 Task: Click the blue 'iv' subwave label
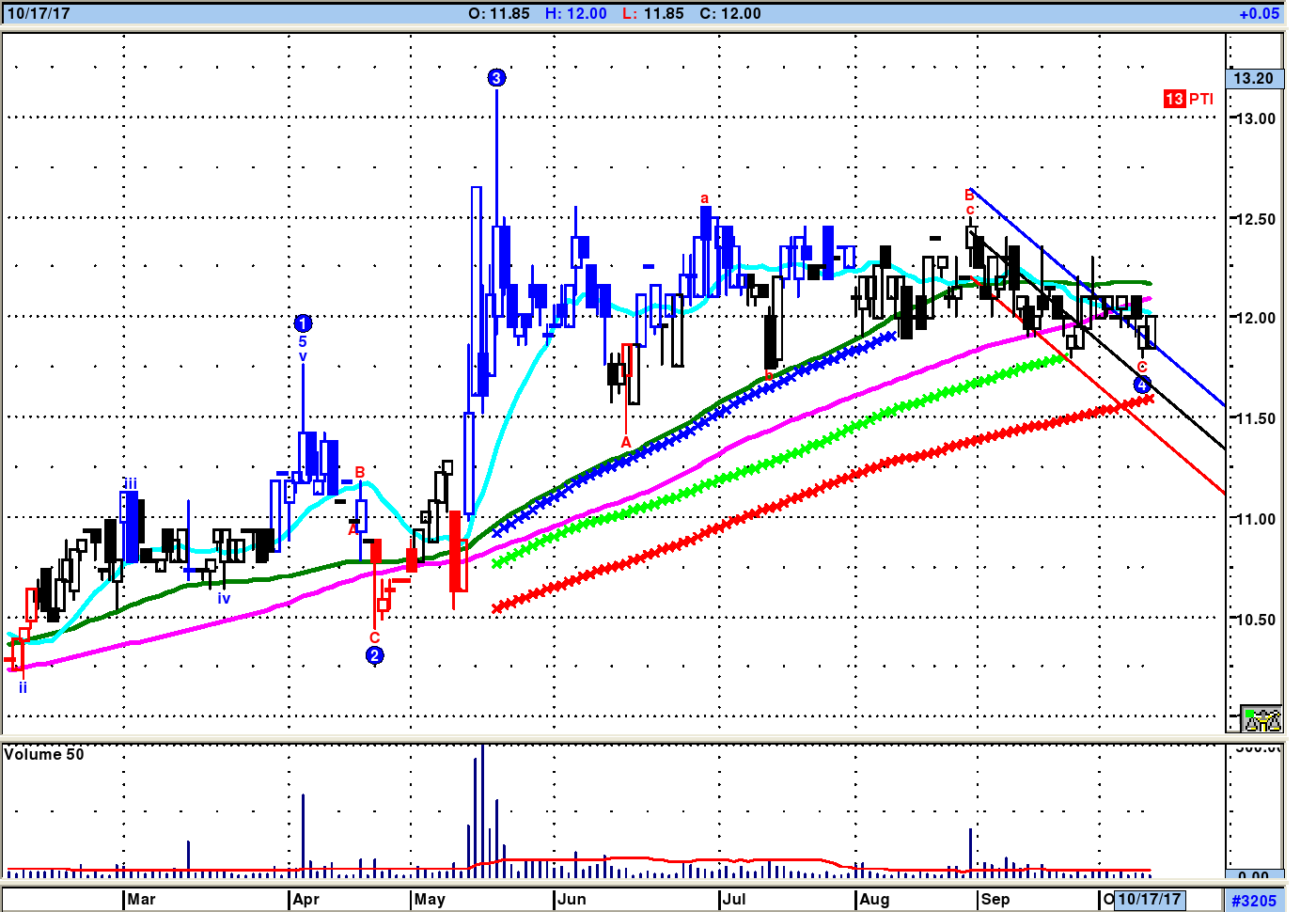(x=224, y=598)
